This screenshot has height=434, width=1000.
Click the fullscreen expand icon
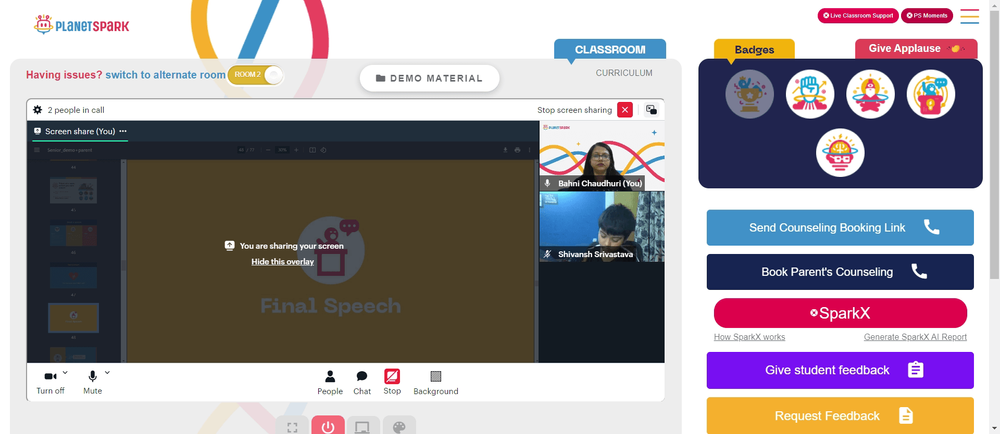[292, 426]
